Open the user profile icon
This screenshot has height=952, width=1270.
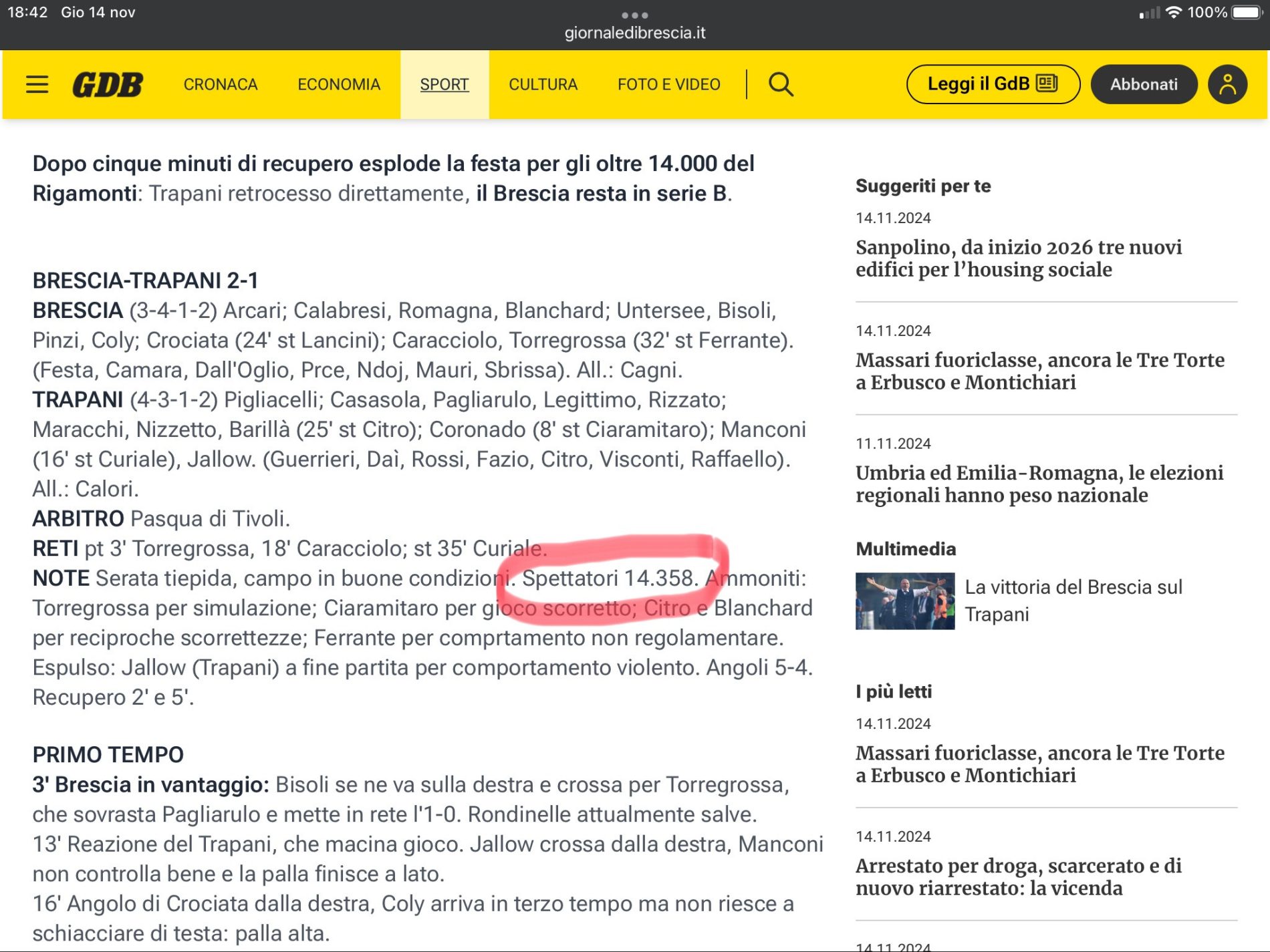tap(1227, 85)
